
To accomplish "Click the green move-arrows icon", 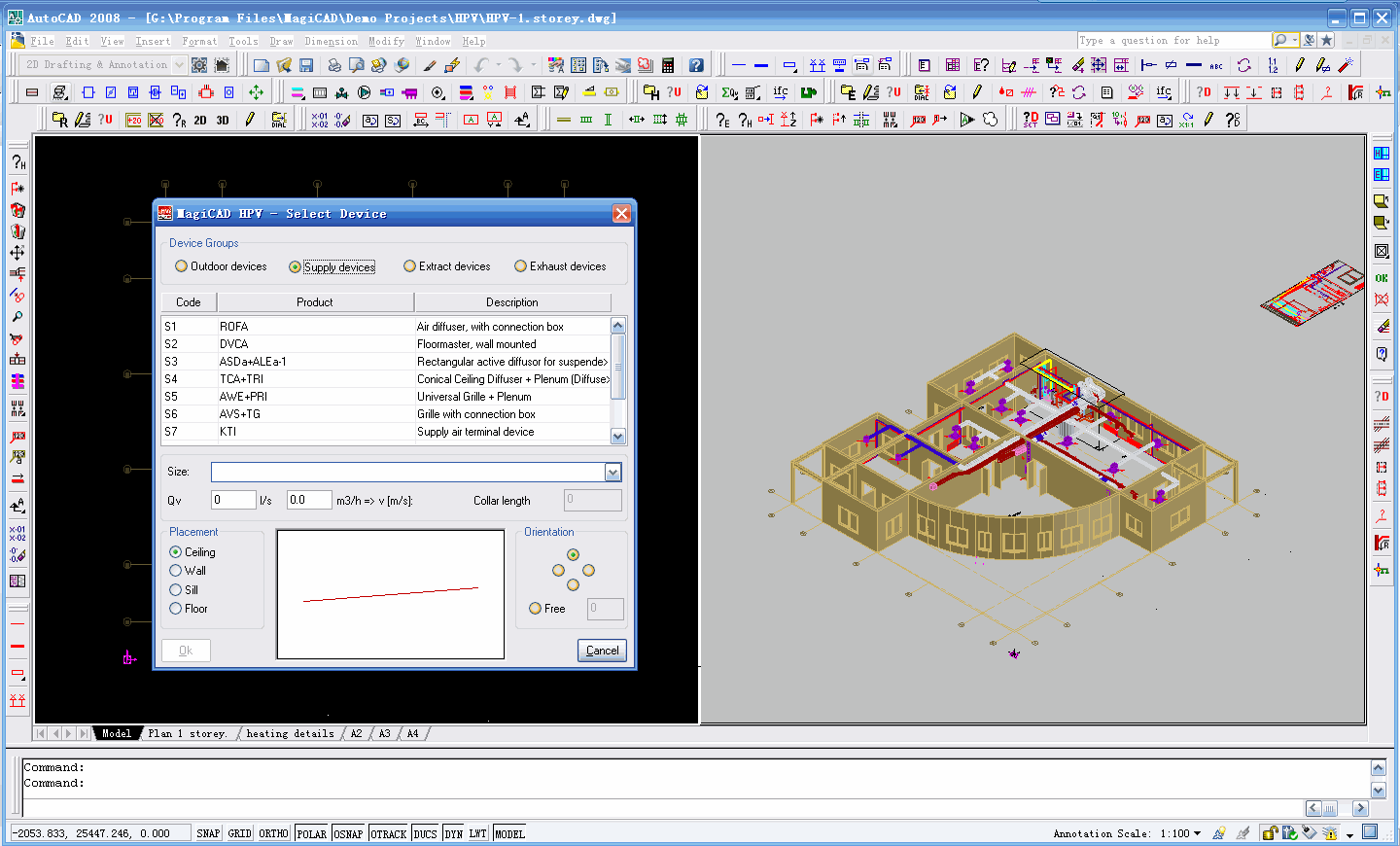I will pyautogui.click(x=256, y=92).
